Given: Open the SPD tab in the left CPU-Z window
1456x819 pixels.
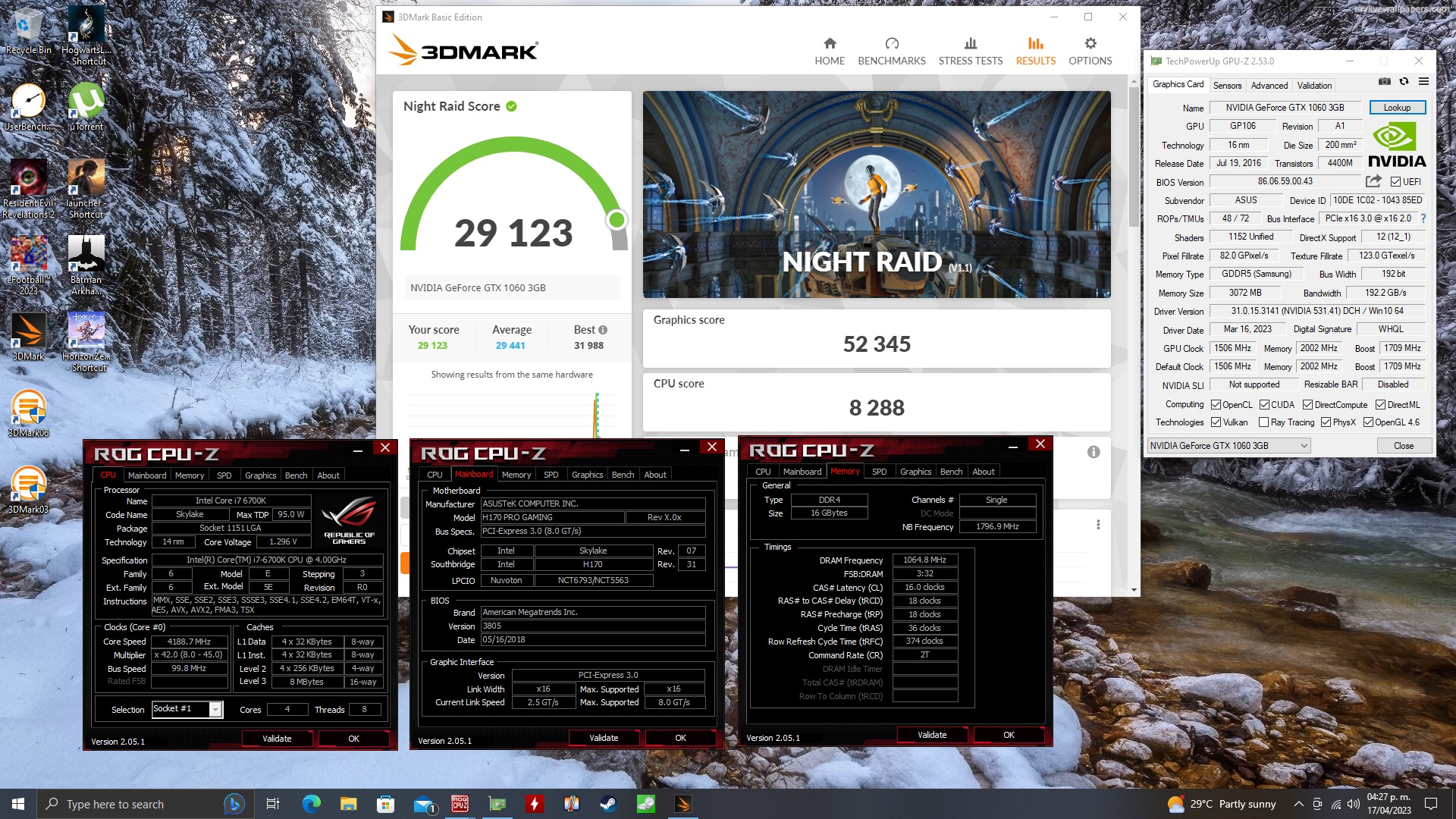Looking at the screenshot, I should coord(224,475).
